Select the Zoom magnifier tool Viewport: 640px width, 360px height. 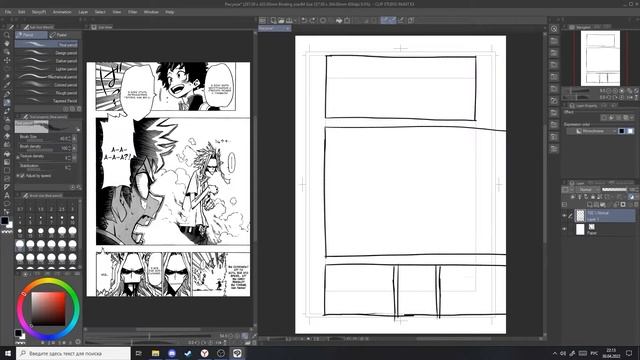coord(7,35)
